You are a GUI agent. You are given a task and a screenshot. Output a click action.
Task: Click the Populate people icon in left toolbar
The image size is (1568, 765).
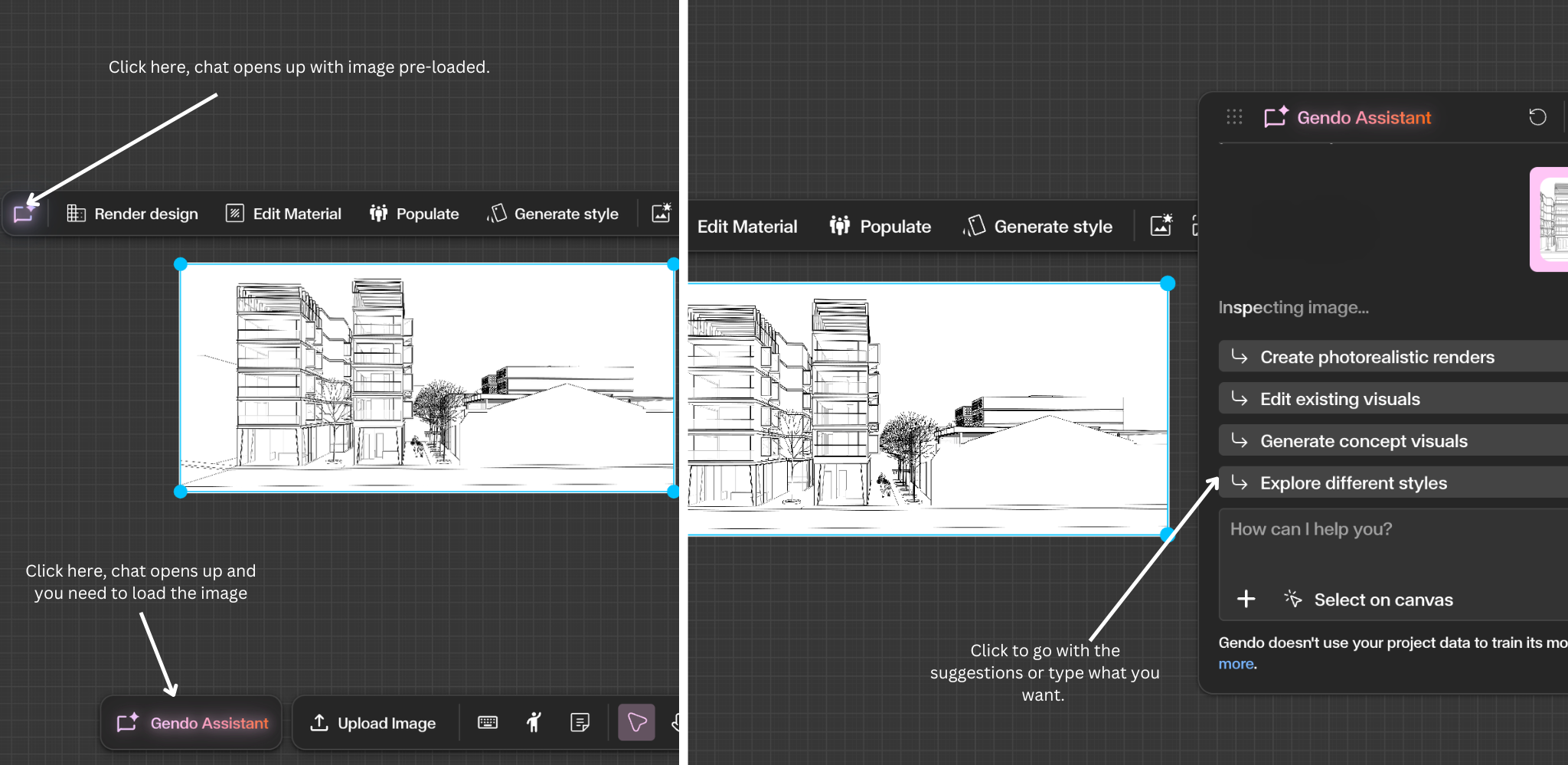[379, 214]
